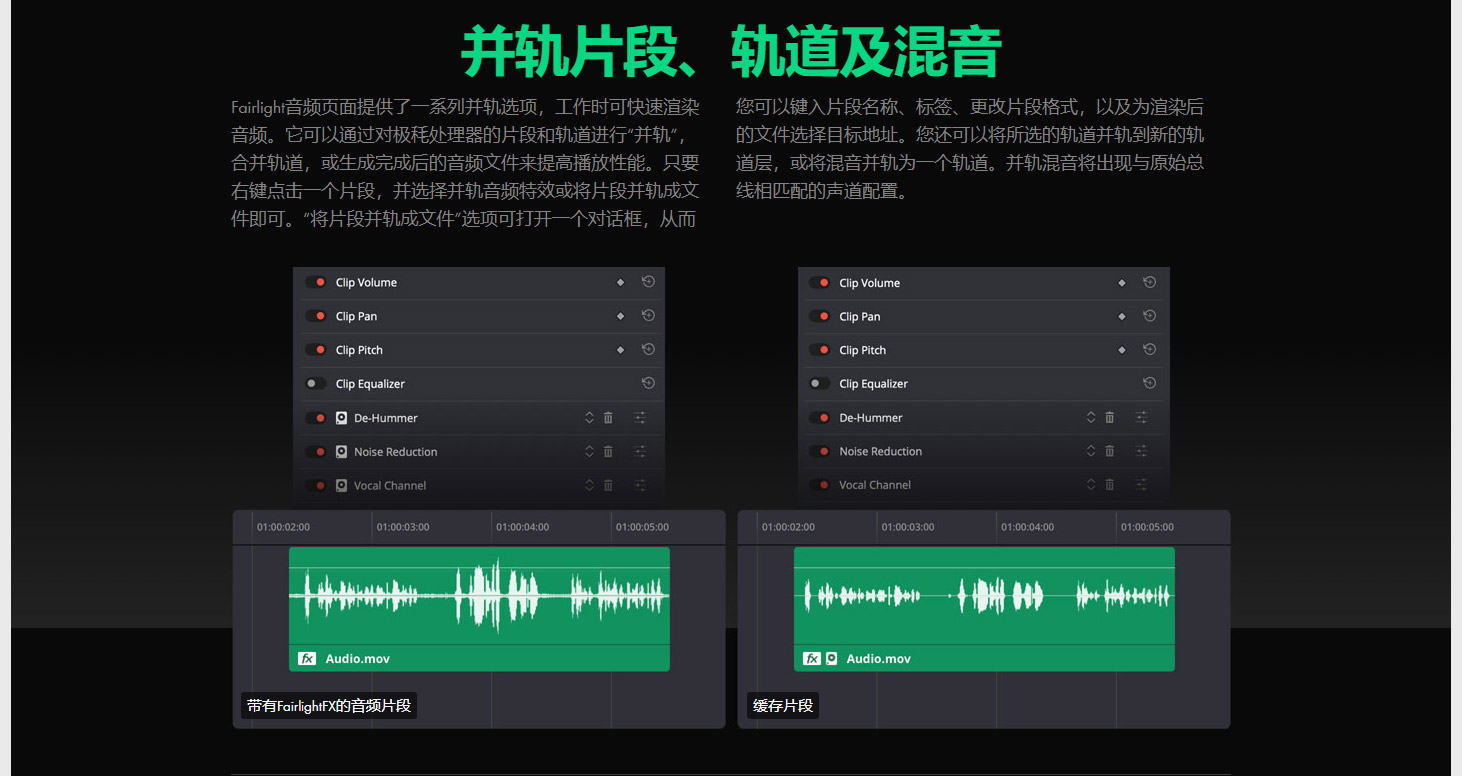Select Noise Reduction row in left panel
Screen dimensions: 1462x776
(x=395, y=452)
